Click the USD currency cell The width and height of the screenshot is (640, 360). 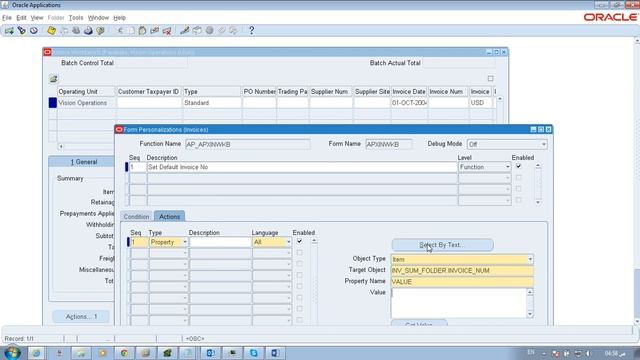[481, 103]
